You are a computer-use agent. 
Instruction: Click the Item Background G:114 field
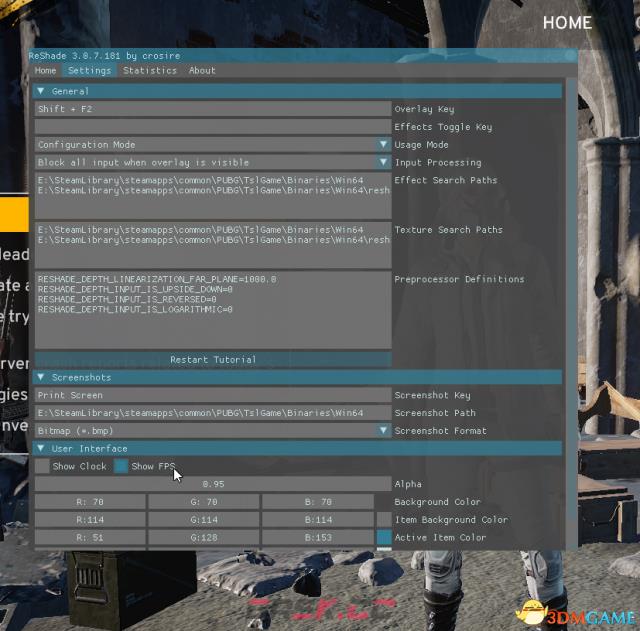pyautogui.click(x=204, y=520)
